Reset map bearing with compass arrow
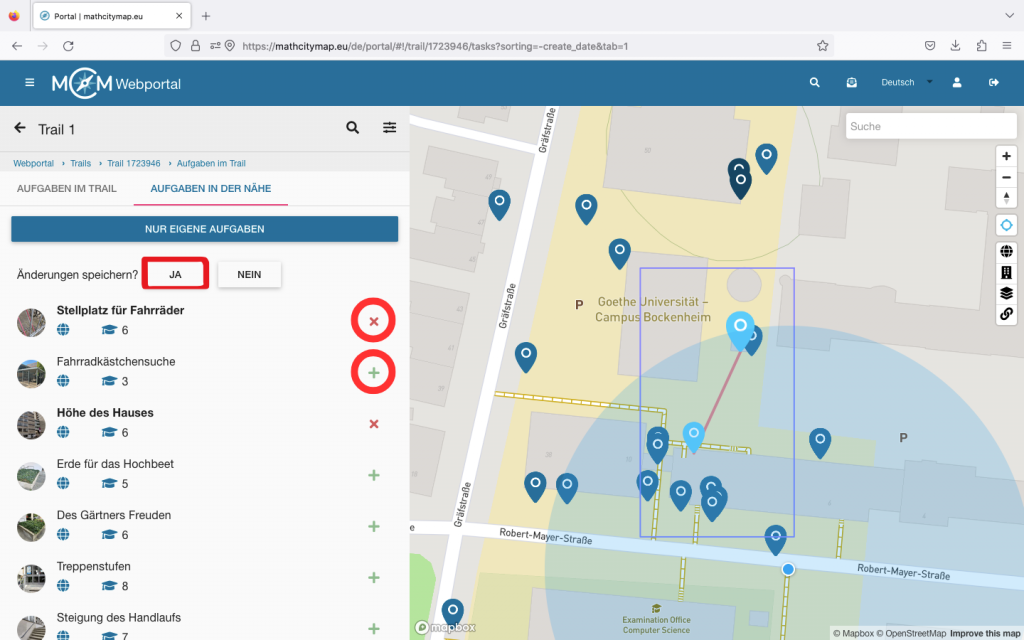Viewport: 1024px width, 640px height. click(x=1006, y=197)
